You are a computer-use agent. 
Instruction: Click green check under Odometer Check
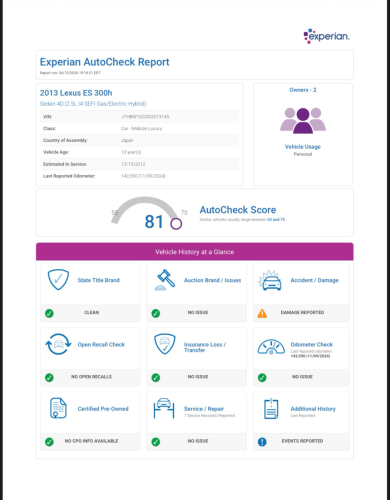tap(262, 378)
